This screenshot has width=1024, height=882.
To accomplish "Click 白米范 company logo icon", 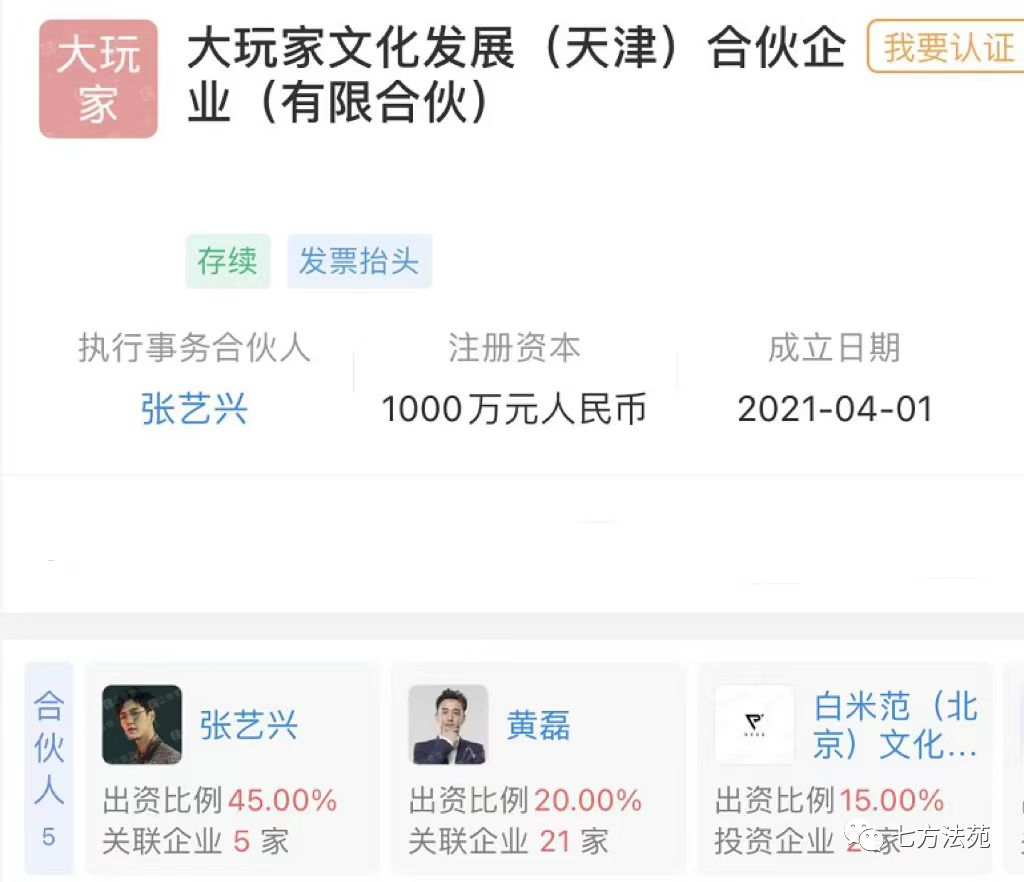I will pos(754,724).
